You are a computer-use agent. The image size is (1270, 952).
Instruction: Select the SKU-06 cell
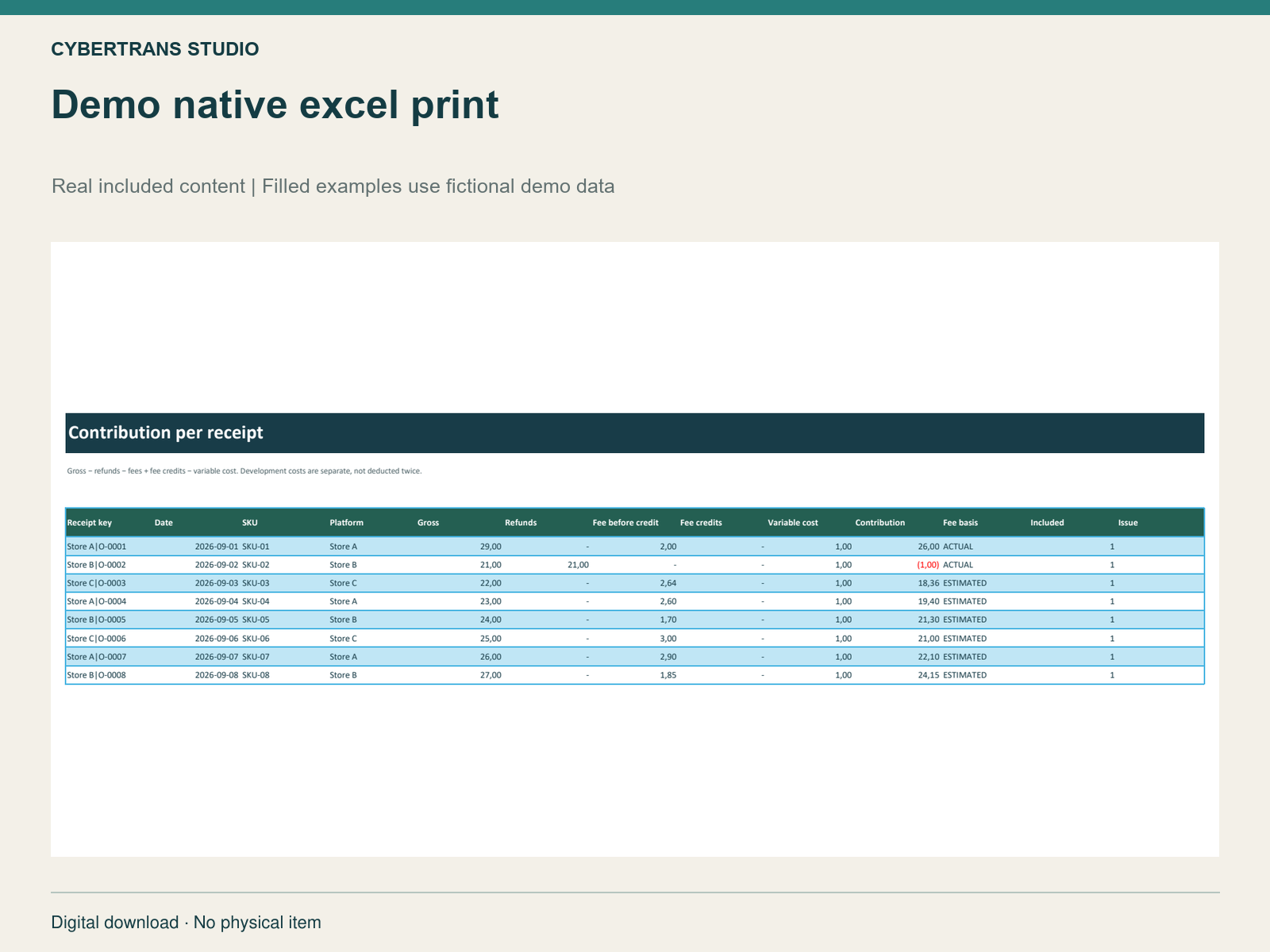pos(256,639)
